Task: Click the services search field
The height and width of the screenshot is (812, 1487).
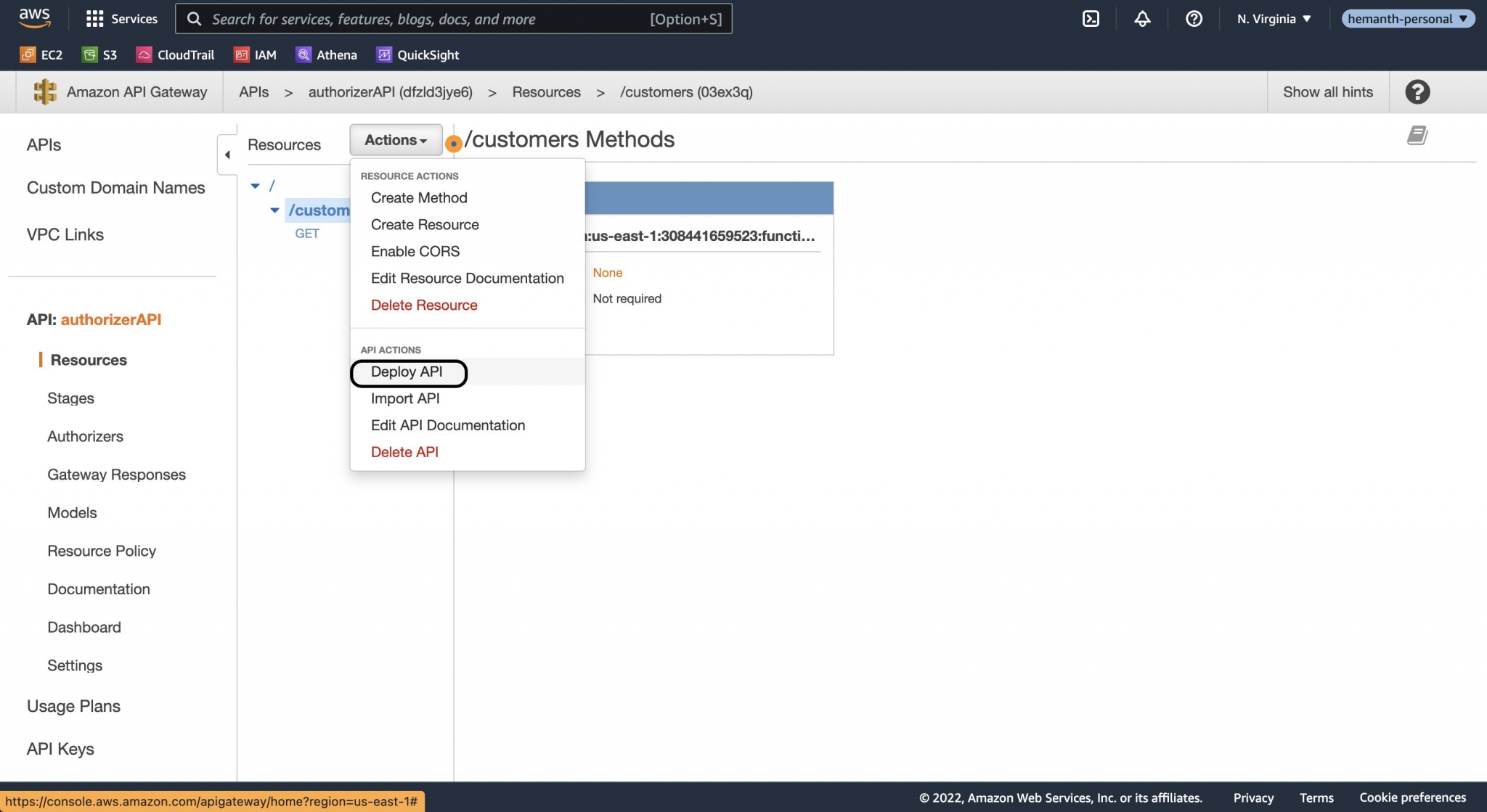Action: (453, 19)
